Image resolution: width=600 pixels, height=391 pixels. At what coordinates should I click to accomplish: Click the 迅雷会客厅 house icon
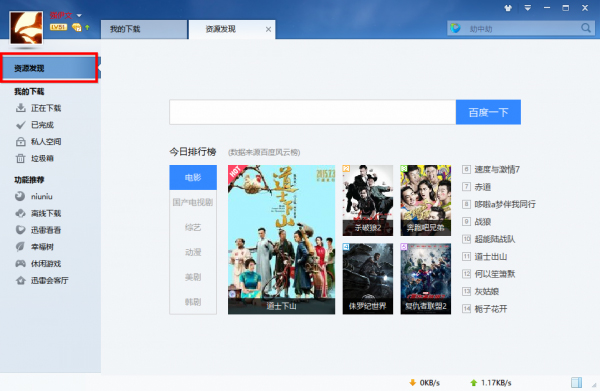pyautogui.click(x=20, y=280)
